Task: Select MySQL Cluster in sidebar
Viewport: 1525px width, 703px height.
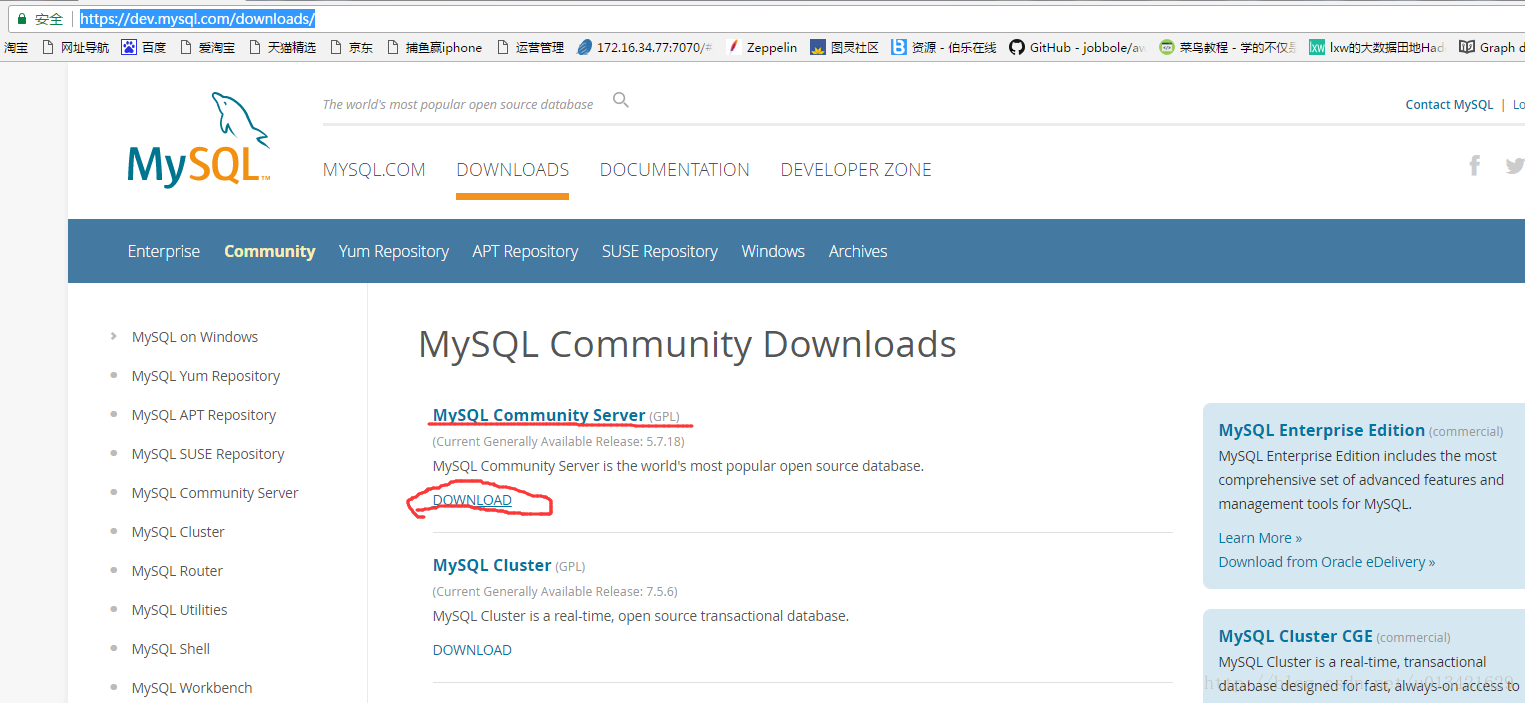Action: 178,532
